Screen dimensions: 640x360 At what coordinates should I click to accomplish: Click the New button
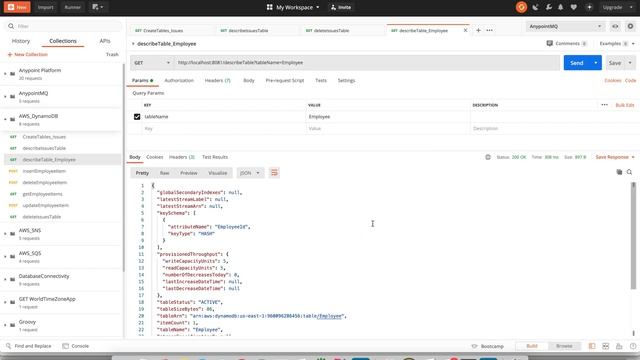point(17,7)
